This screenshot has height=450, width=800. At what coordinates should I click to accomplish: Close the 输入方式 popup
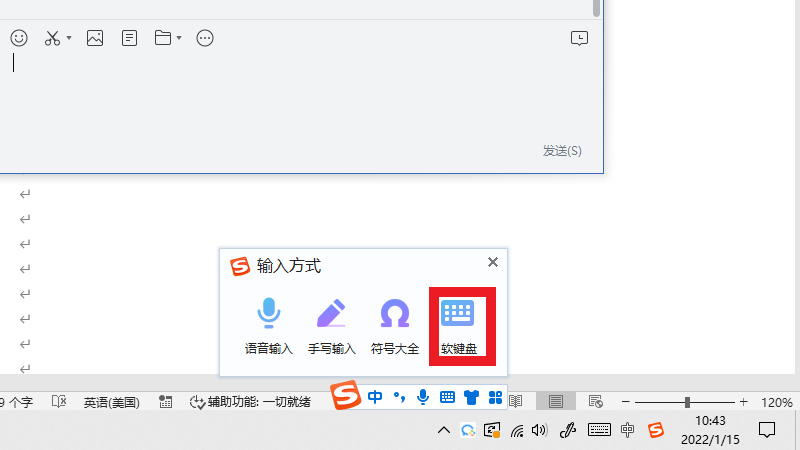[492, 262]
